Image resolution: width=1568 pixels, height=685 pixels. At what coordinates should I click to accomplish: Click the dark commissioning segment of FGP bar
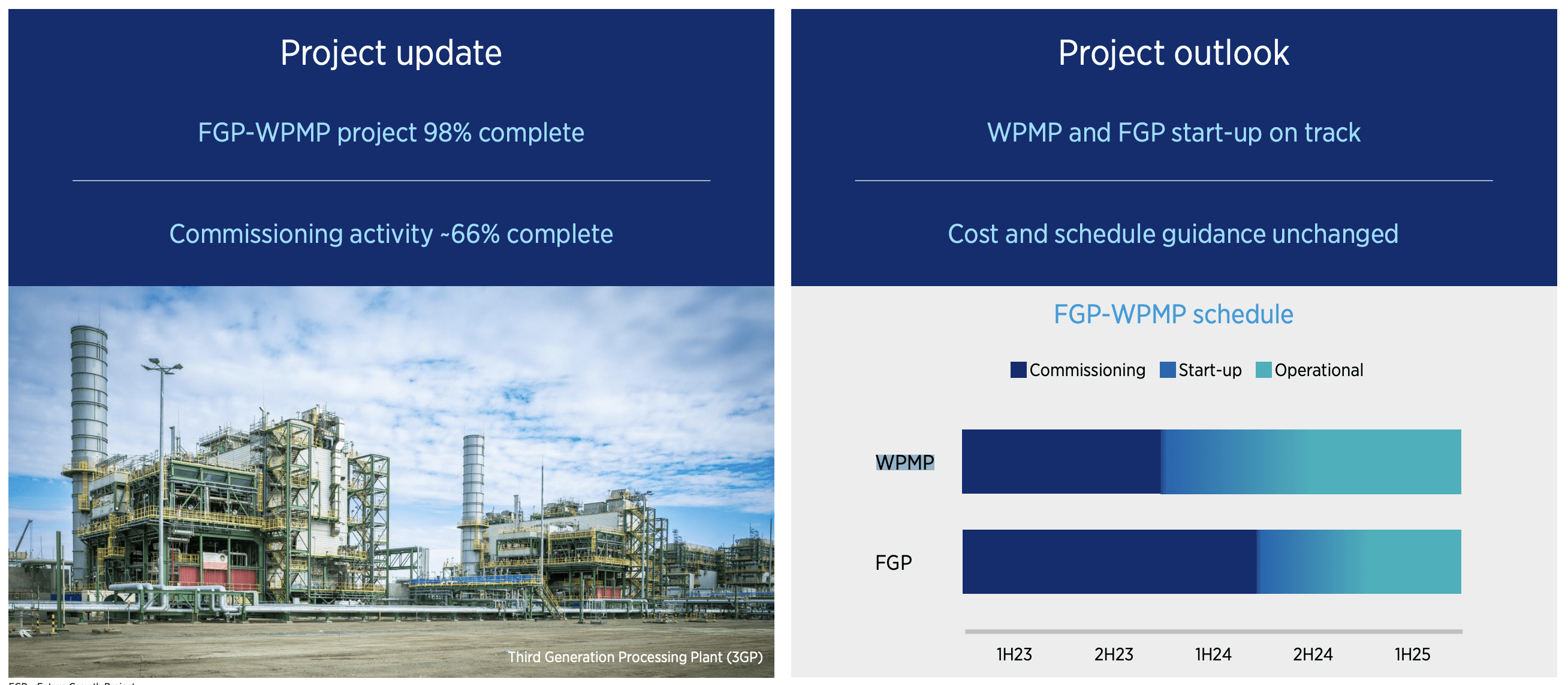coord(1108,561)
